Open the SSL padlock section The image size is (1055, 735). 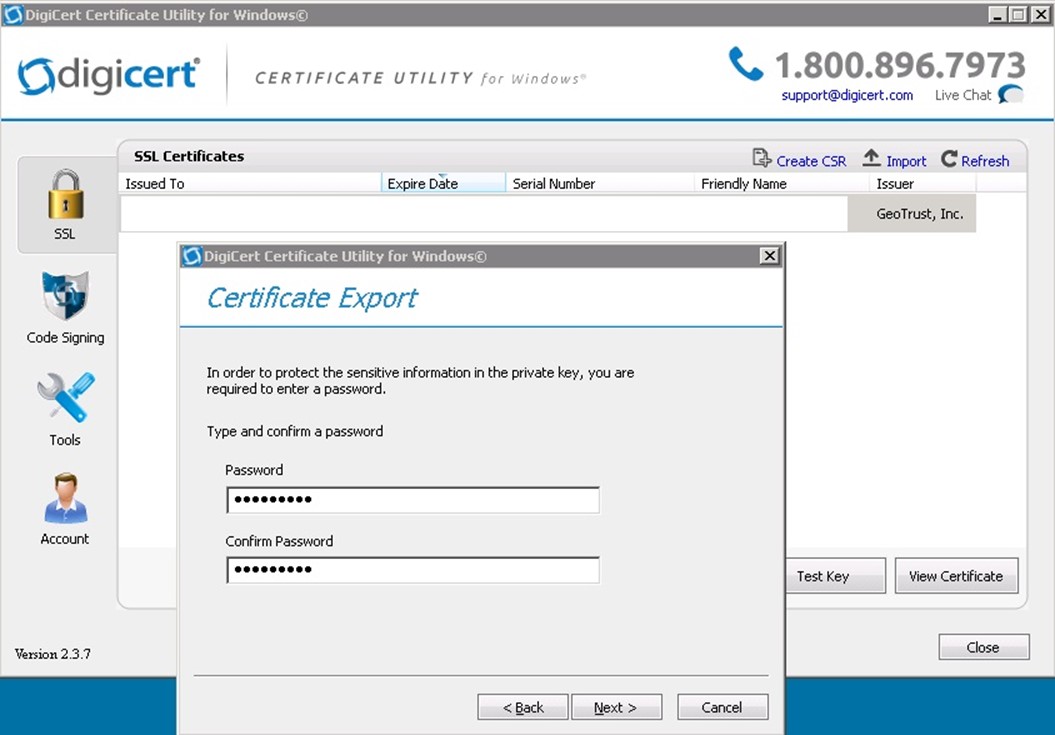[x=65, y=205]
